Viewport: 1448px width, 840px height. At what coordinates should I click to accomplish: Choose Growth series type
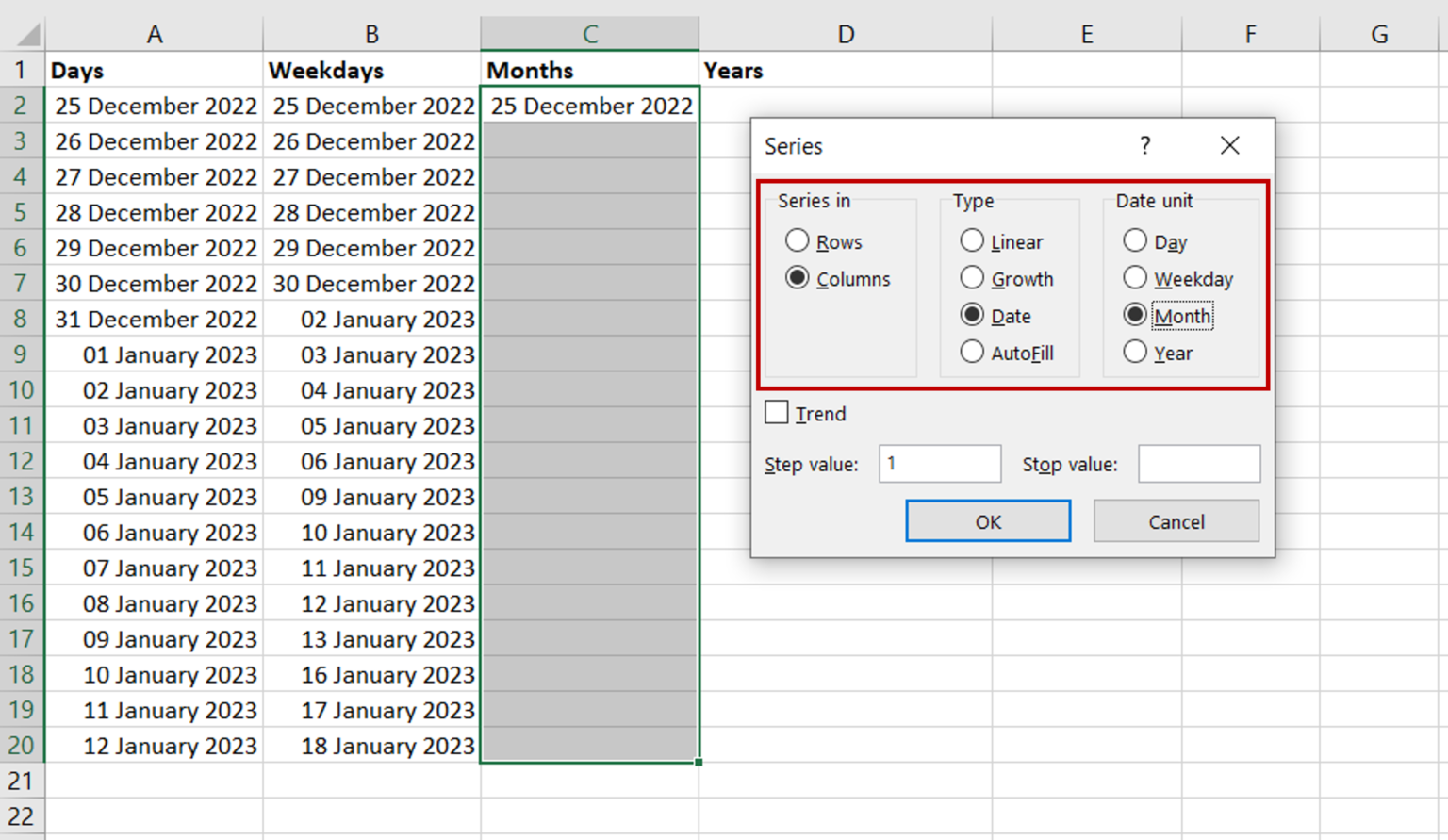pos(972,278)
